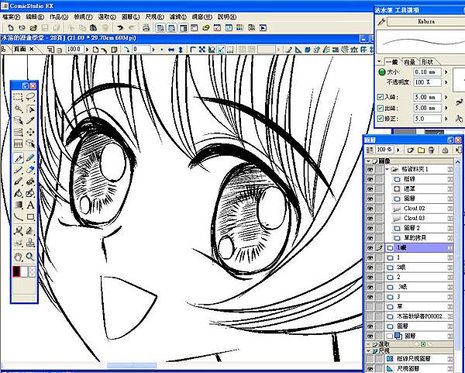
Task: Toggle the 入峰 checkbox in tool options
Action: tap(380, 97)
